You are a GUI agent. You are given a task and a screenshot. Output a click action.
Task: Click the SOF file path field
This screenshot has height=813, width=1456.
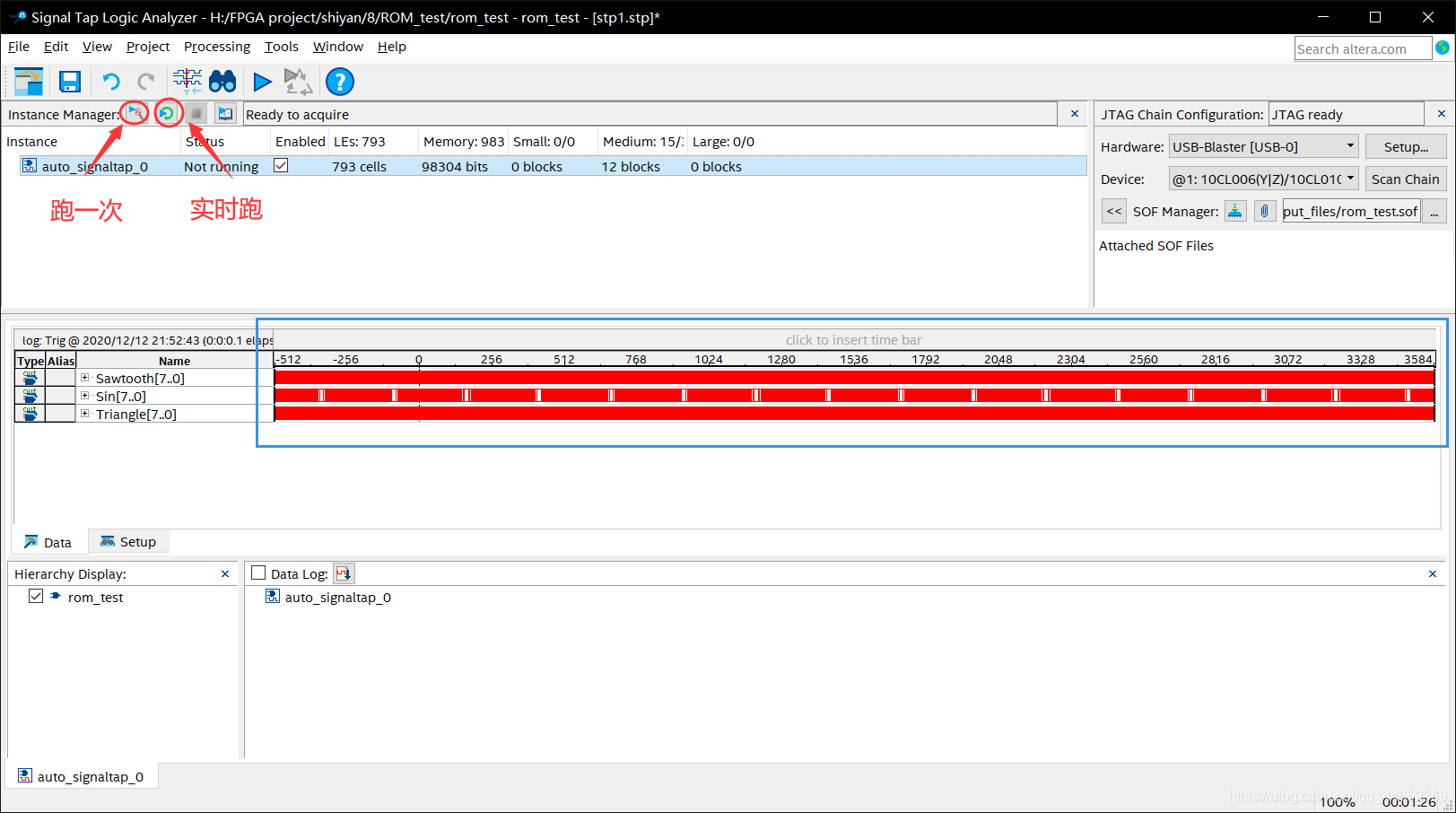pyautogui.click(x=1351, y=212)
